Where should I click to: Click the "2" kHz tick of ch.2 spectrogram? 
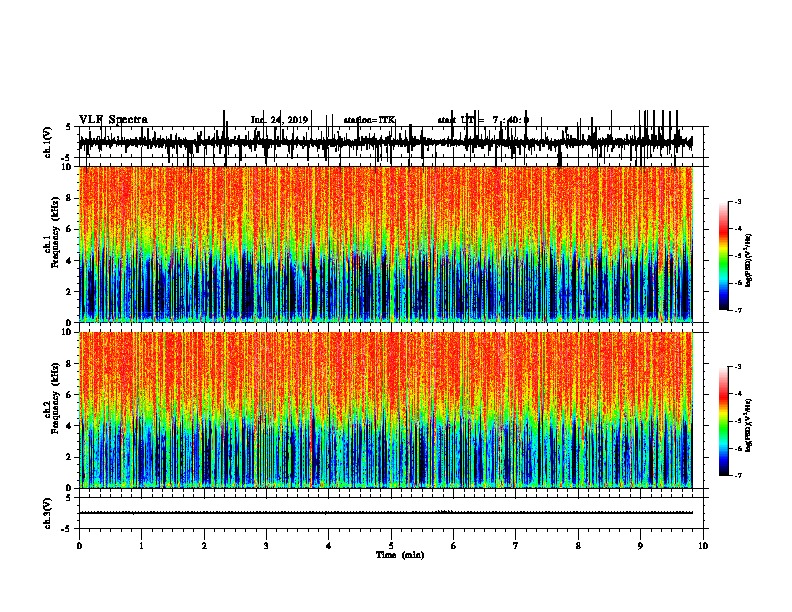70,457
